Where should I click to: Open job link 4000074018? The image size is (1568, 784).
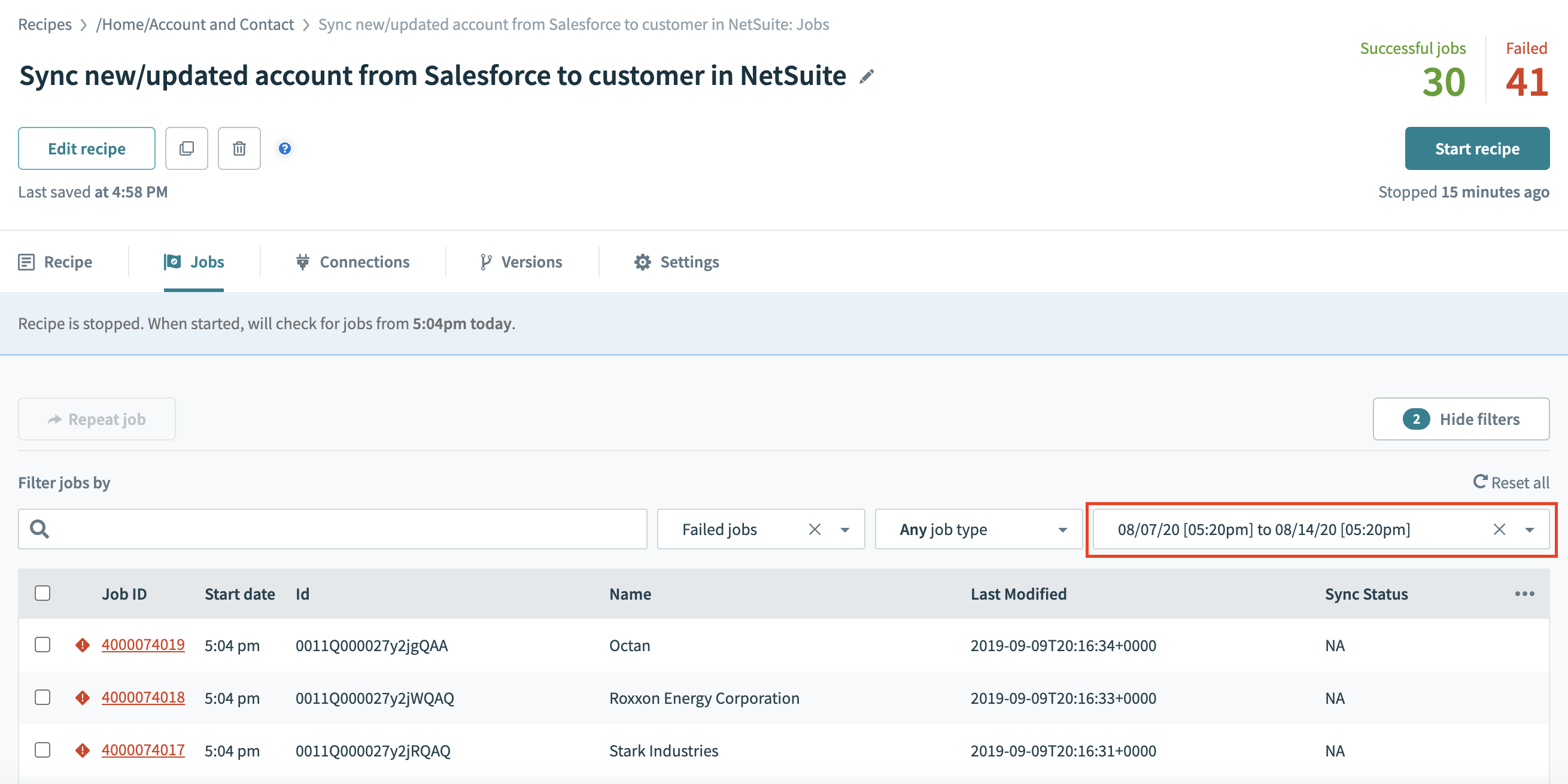(x=143, y=698)
